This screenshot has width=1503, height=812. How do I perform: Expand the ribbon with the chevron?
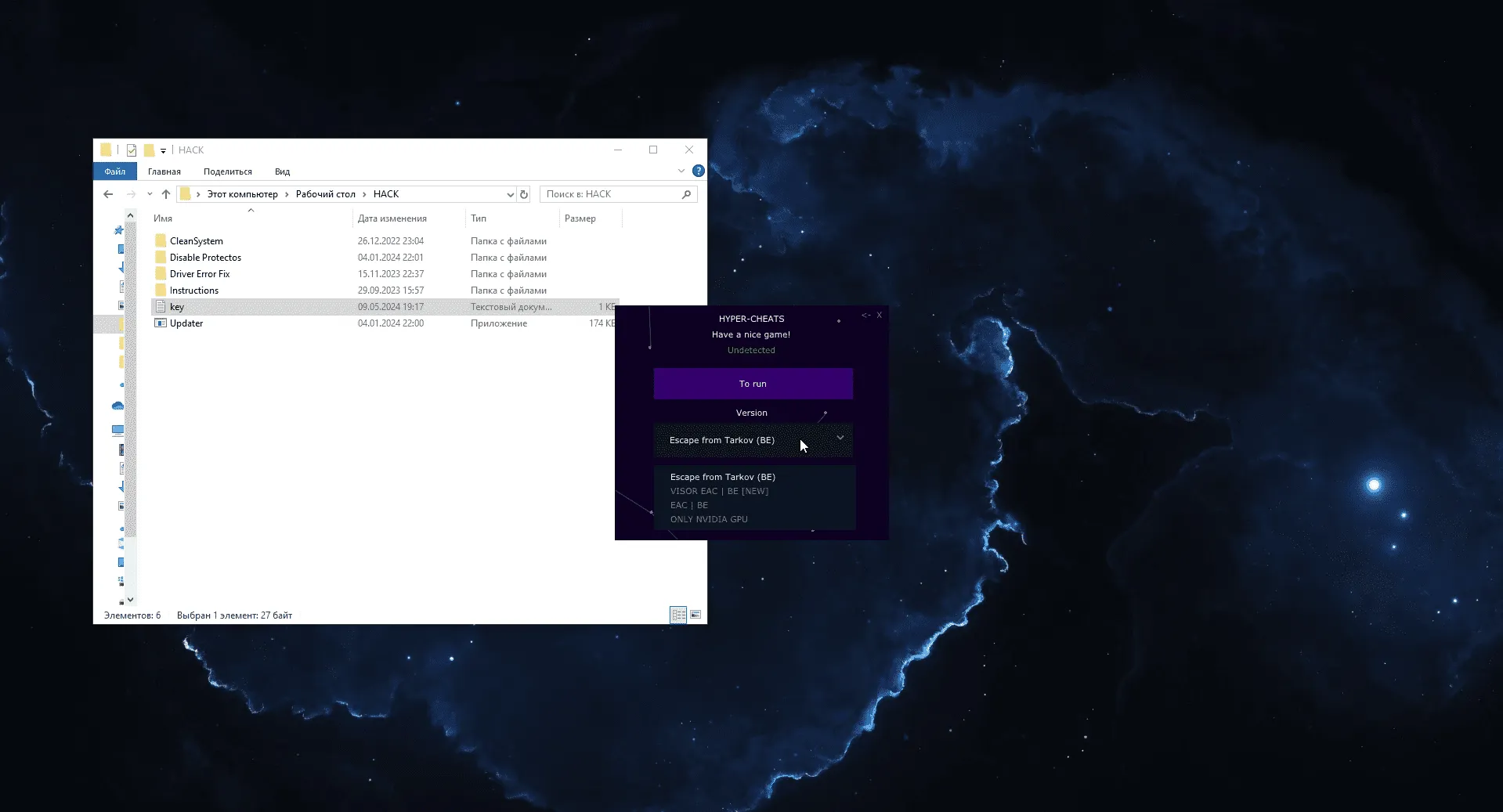coord(681,171)
